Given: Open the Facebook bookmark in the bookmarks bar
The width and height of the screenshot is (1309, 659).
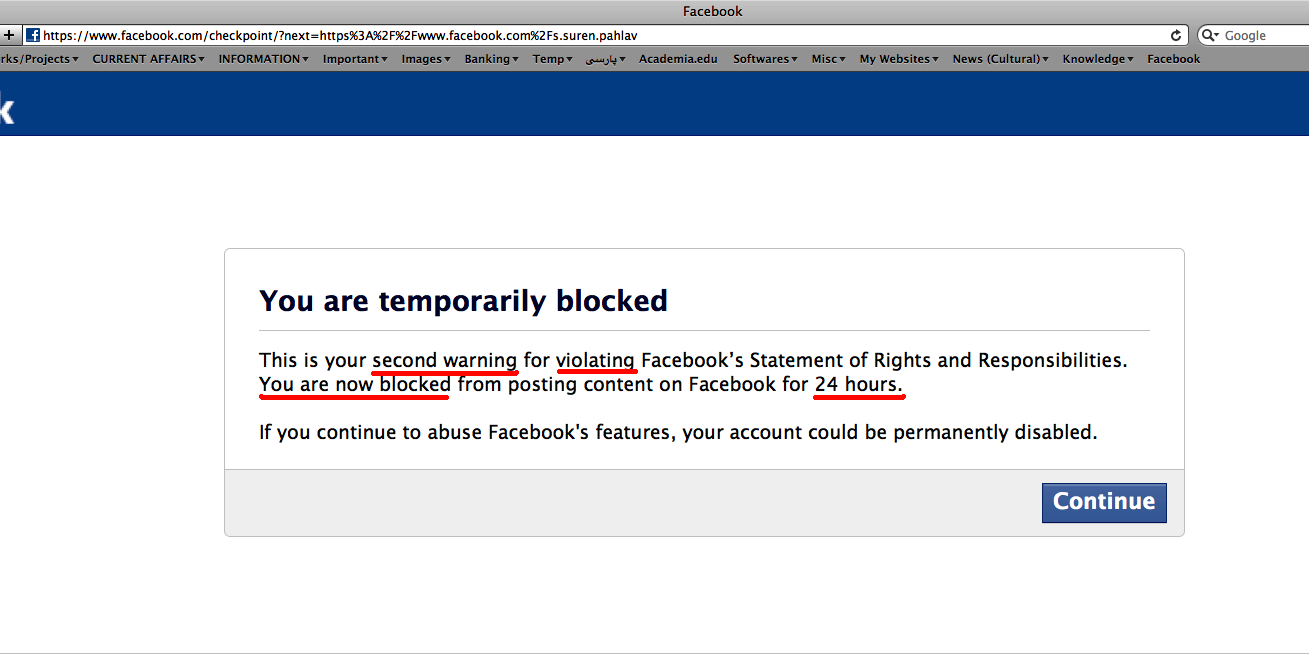Looking at the screenshot, I should pos(1173,59).
